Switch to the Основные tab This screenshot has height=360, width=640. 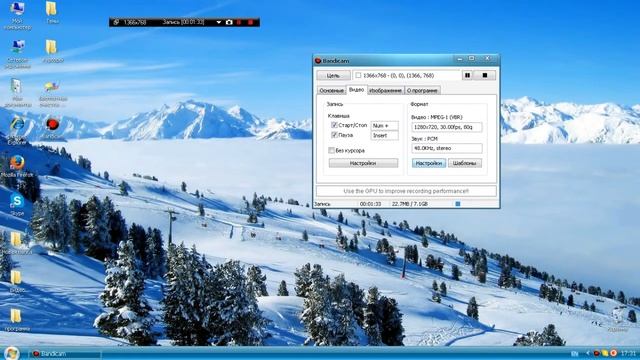tap(331, 91)
